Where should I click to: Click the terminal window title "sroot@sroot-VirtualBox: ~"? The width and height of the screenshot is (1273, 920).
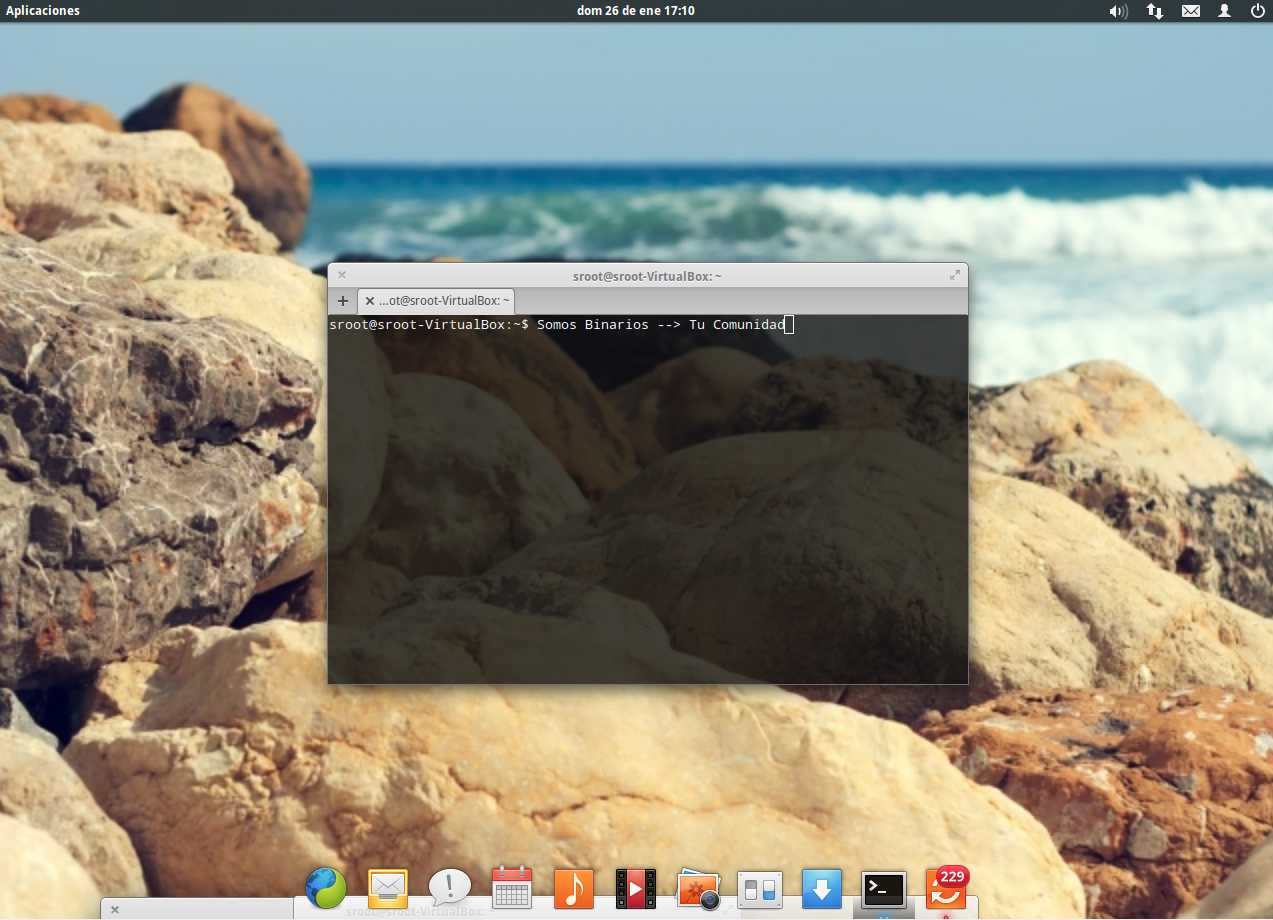(x=648, y=275)
